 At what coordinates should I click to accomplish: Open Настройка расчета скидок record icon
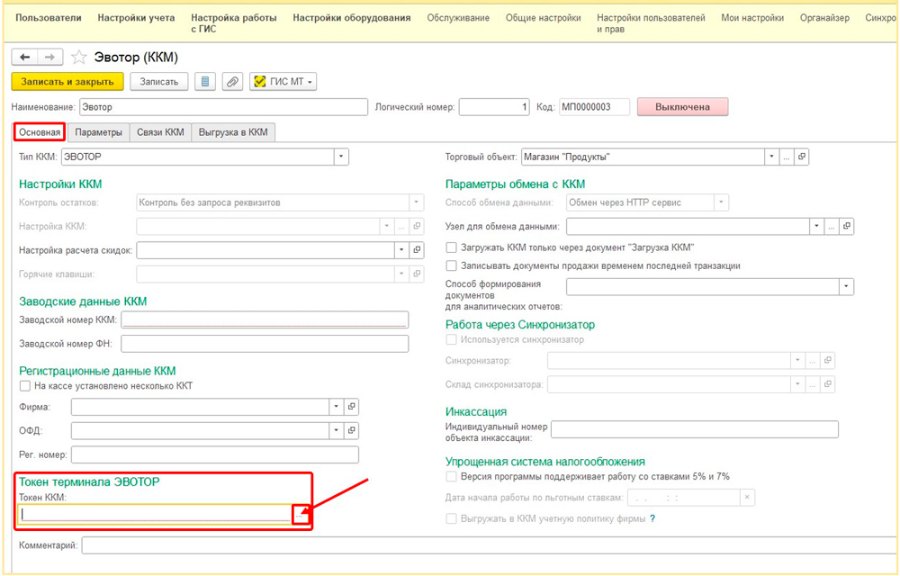[417, 250]
